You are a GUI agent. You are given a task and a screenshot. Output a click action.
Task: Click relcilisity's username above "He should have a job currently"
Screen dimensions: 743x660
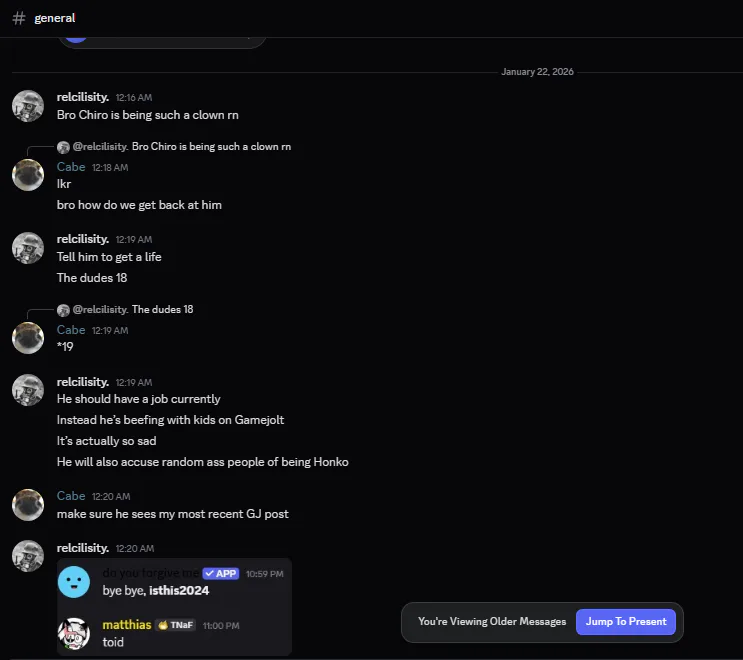83,382
